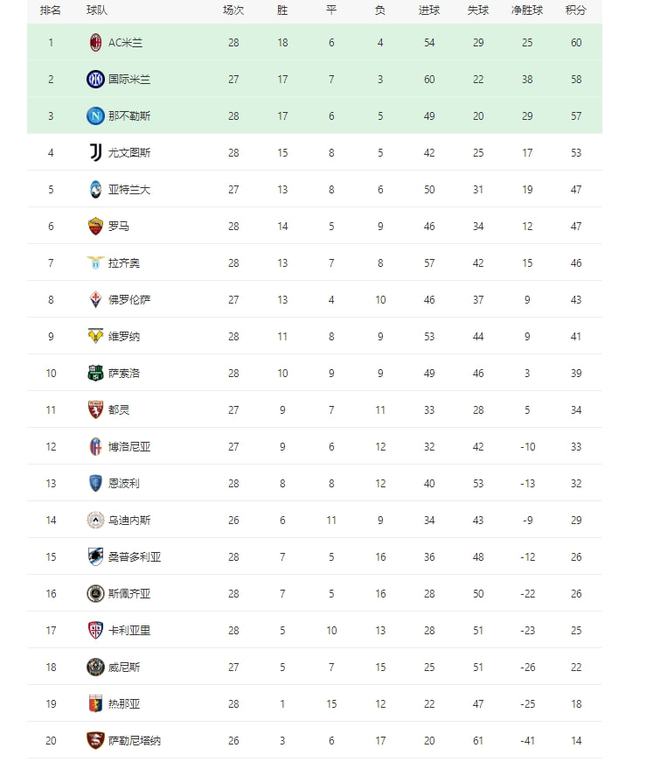Click the 拉齐奥 eagle crest
660x762 pixels.
[x=96, y=263]
